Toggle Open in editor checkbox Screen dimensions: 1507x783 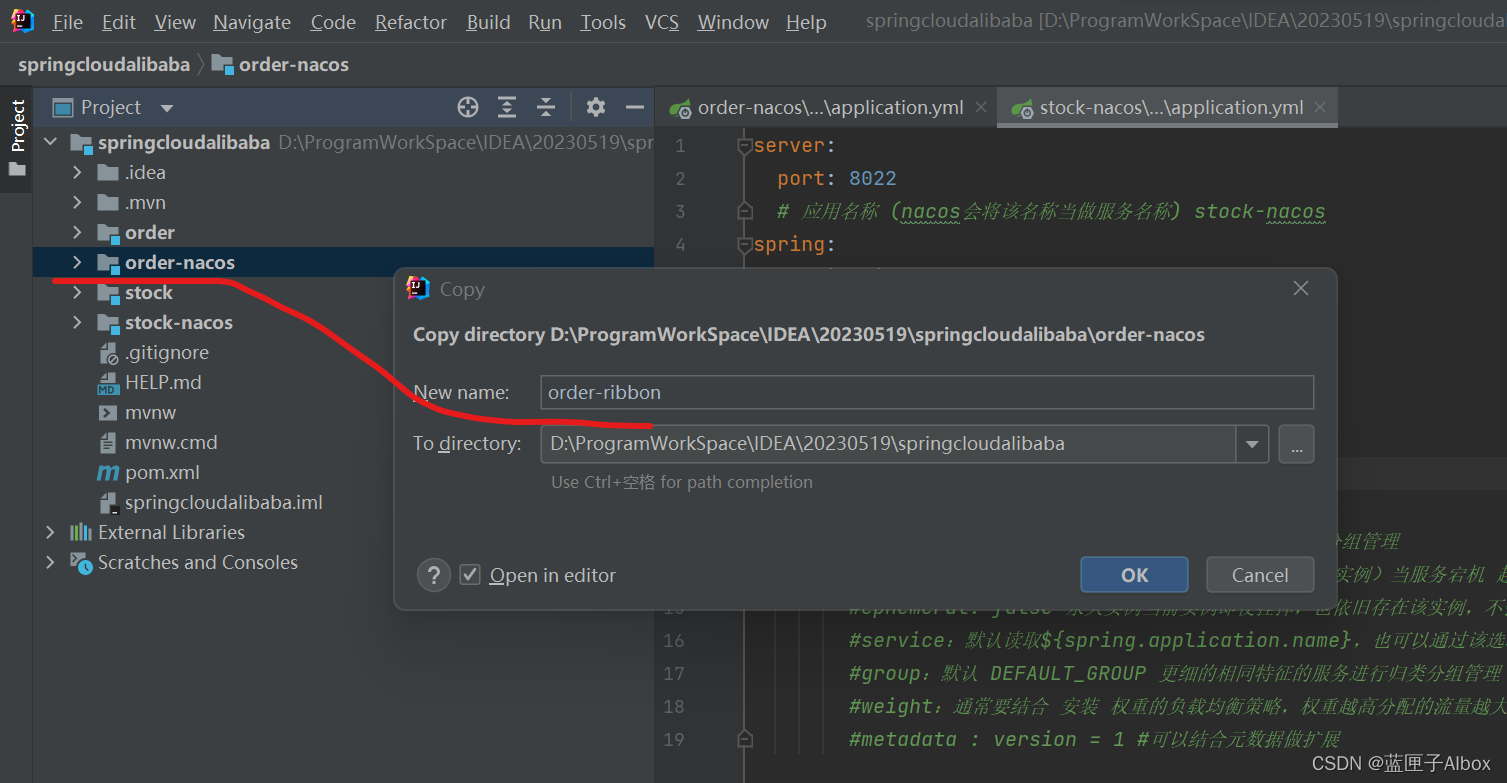click(470, 575)
